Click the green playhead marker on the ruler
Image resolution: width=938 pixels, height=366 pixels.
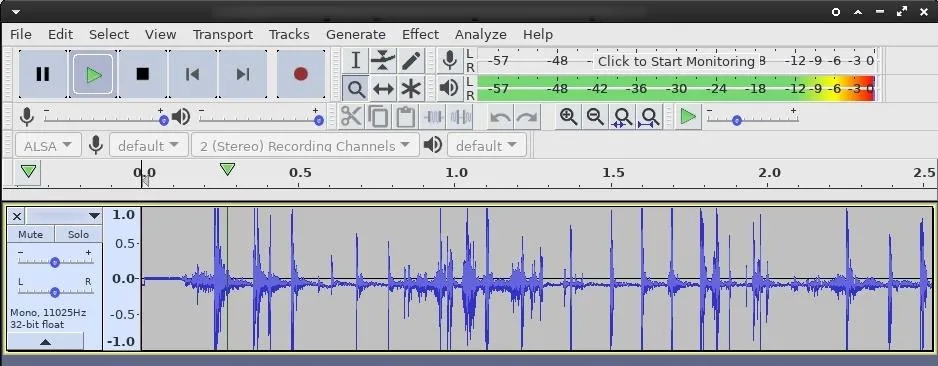tap(227, 169)
